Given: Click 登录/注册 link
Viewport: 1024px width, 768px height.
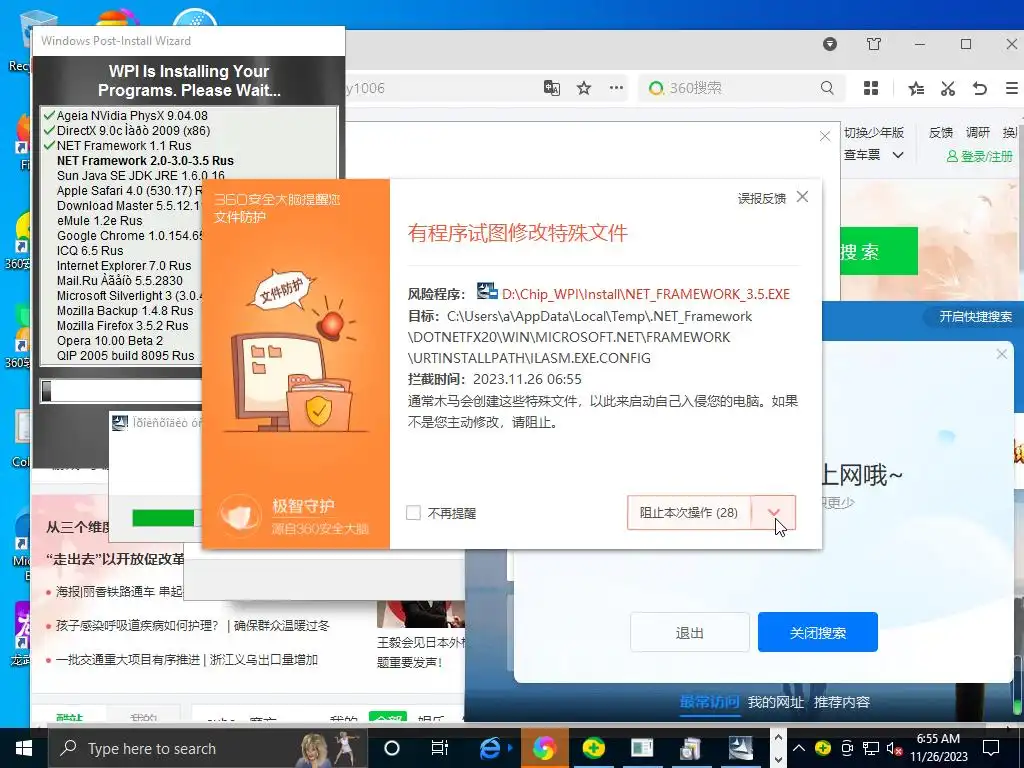Looking at the screenshot, I should coord(980,157).
